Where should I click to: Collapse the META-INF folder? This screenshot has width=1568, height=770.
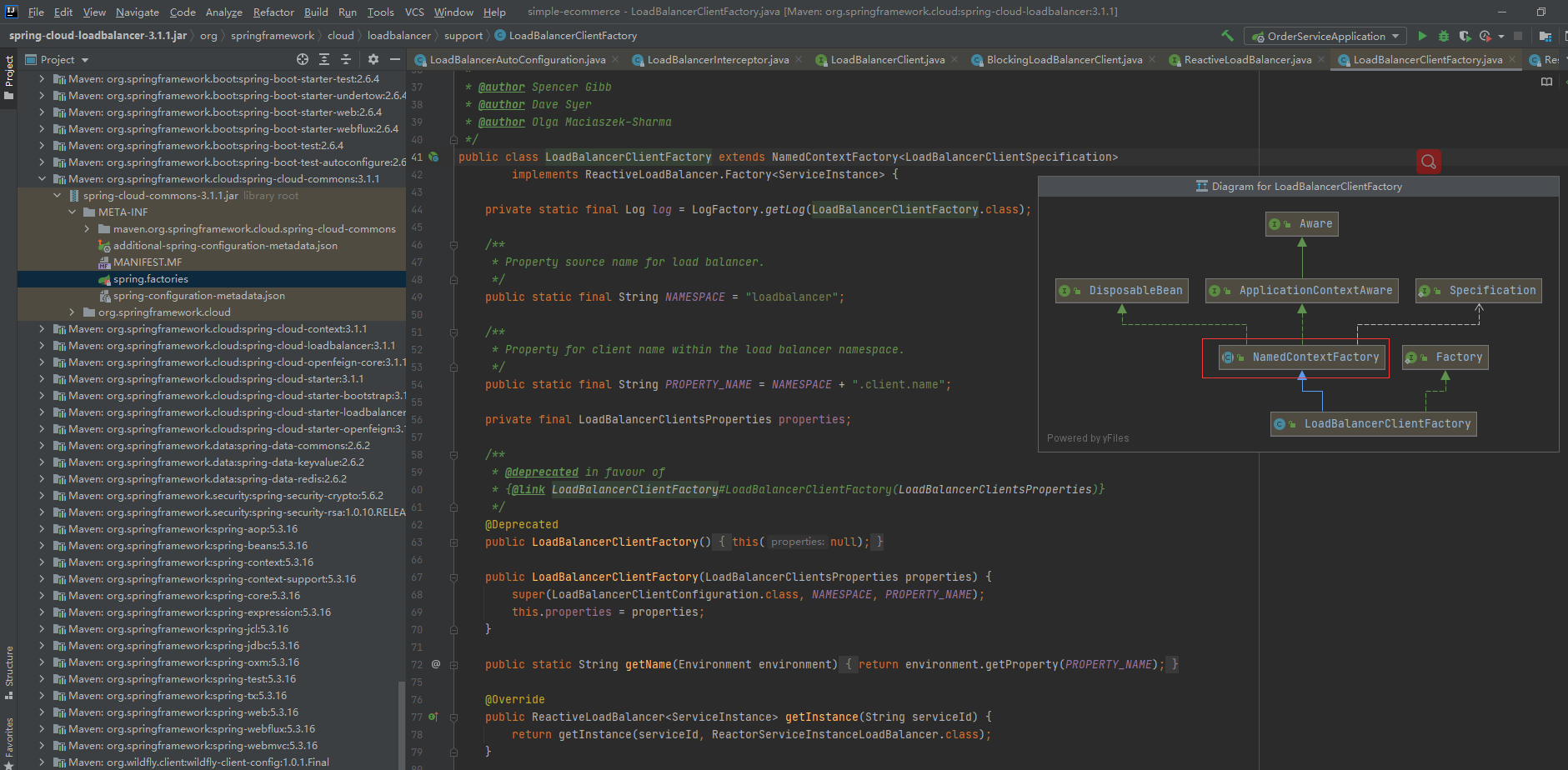click(73, 212)
